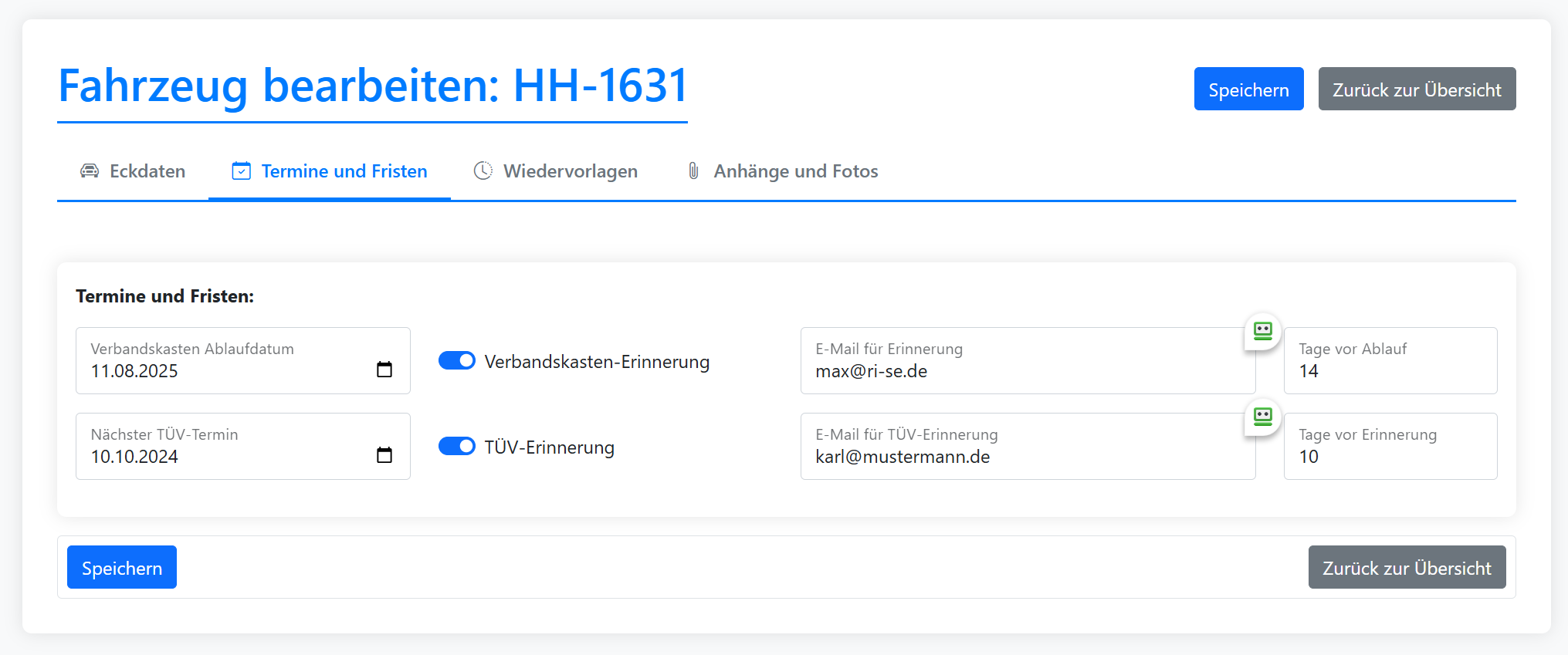
Task: Click bottom Zurück zur Übersicht button
Action: coord(1407,568)
